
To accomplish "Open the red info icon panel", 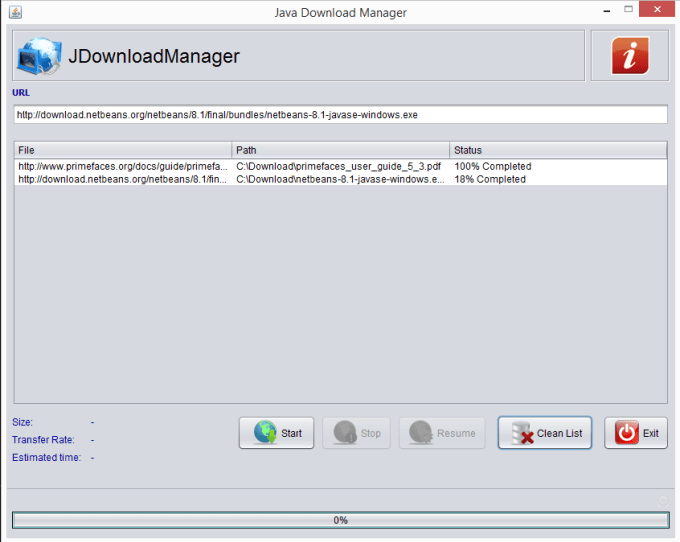I will (x=630, y=56).
